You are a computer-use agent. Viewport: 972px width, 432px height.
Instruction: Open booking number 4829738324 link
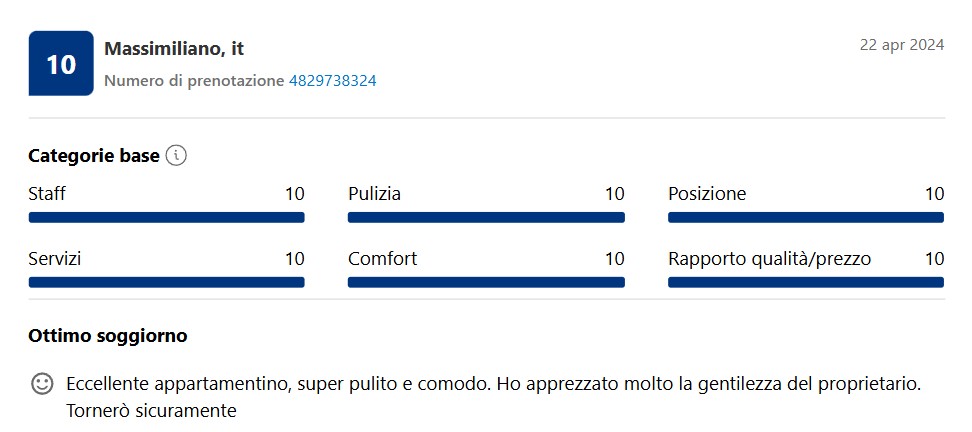tap(332, 81)
